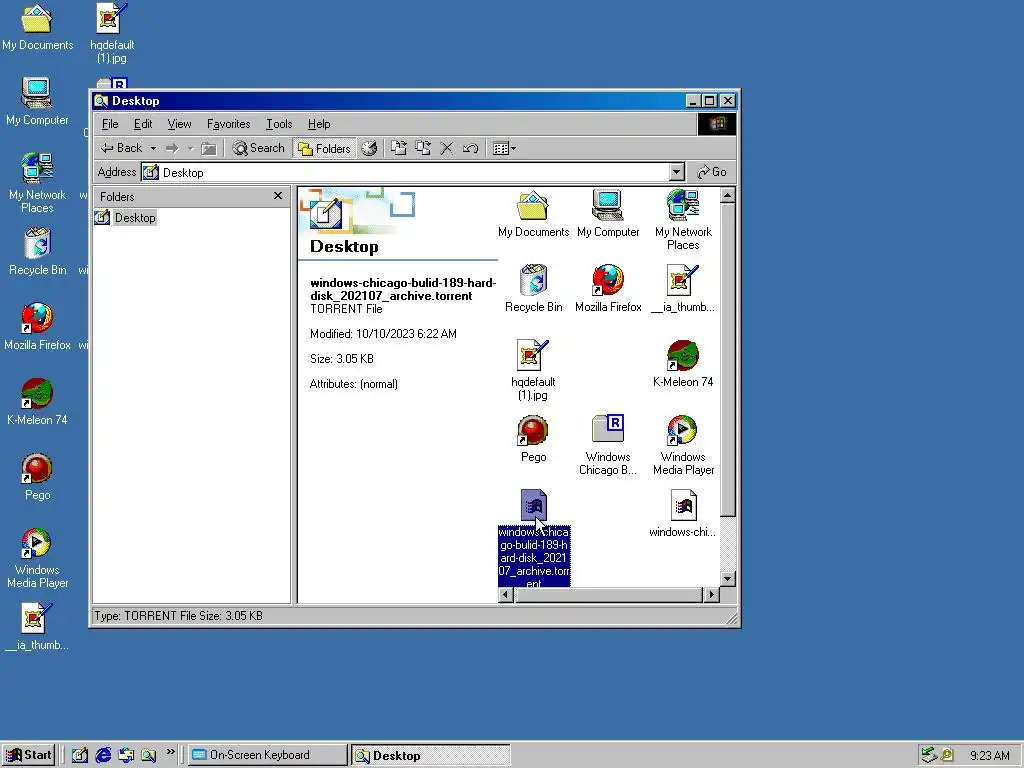Click Recycle Bin on the desktop
This screenshot has height=768, width=1024.
coord(37,252)
